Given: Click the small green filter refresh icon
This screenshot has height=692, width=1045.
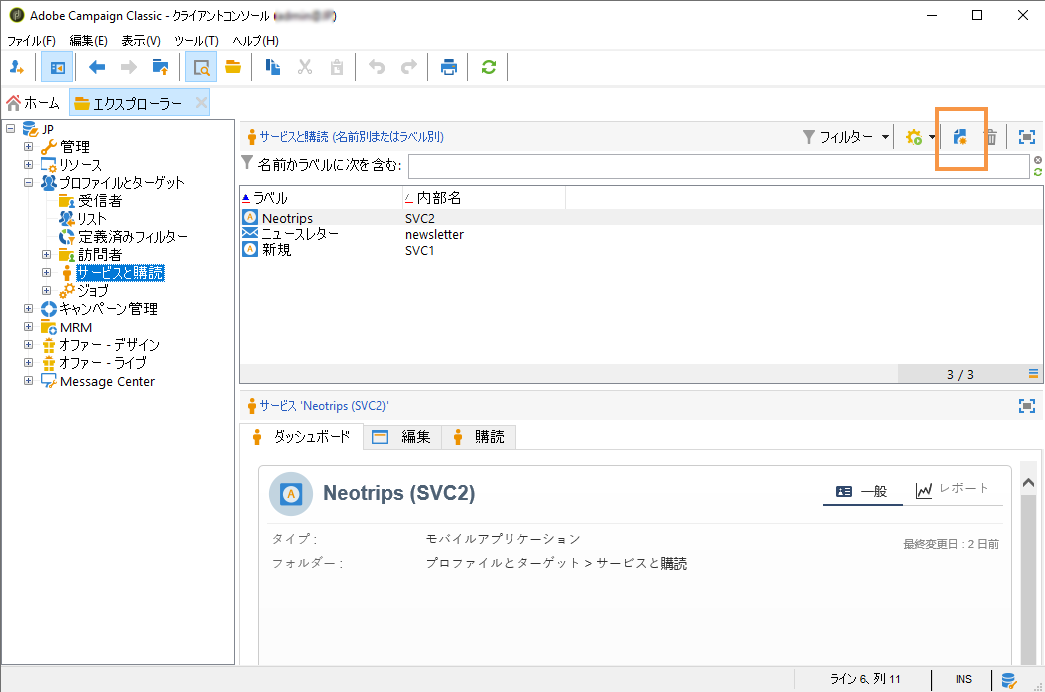Looking at the screenshot, I should pos(1038,172).
